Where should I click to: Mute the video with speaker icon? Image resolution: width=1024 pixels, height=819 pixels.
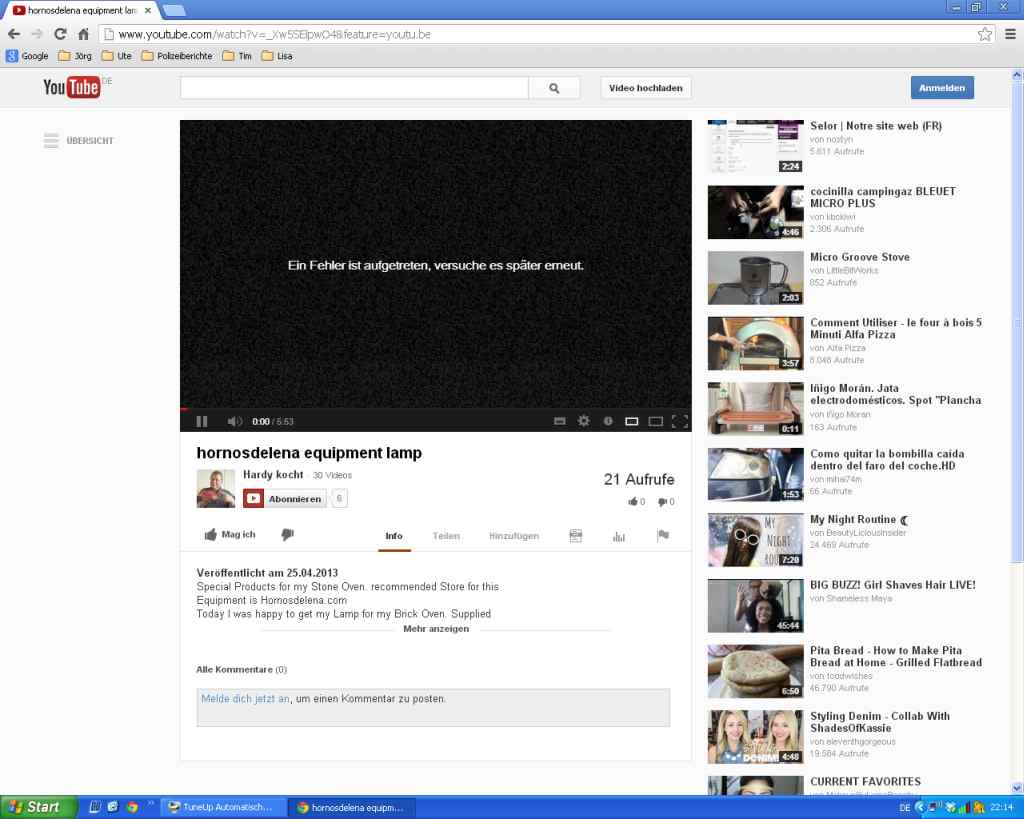click(234, 422)
